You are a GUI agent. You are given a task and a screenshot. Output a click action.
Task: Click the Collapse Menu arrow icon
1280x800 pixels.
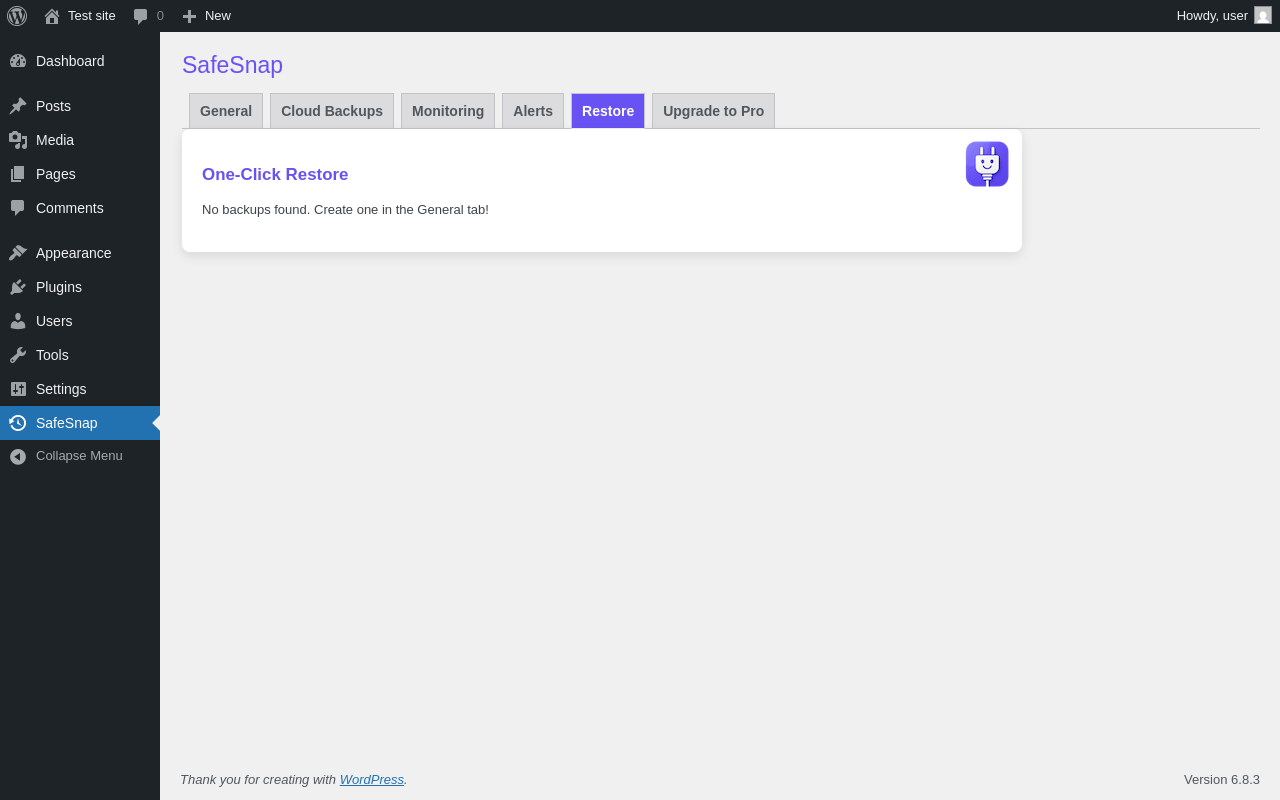18,456
